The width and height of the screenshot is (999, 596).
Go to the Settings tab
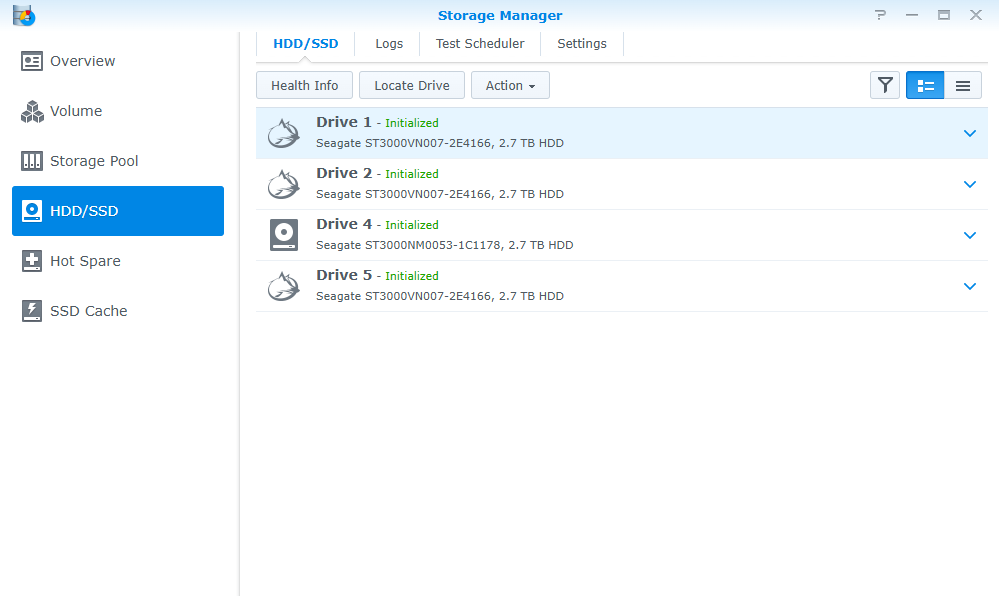point(582,44)
